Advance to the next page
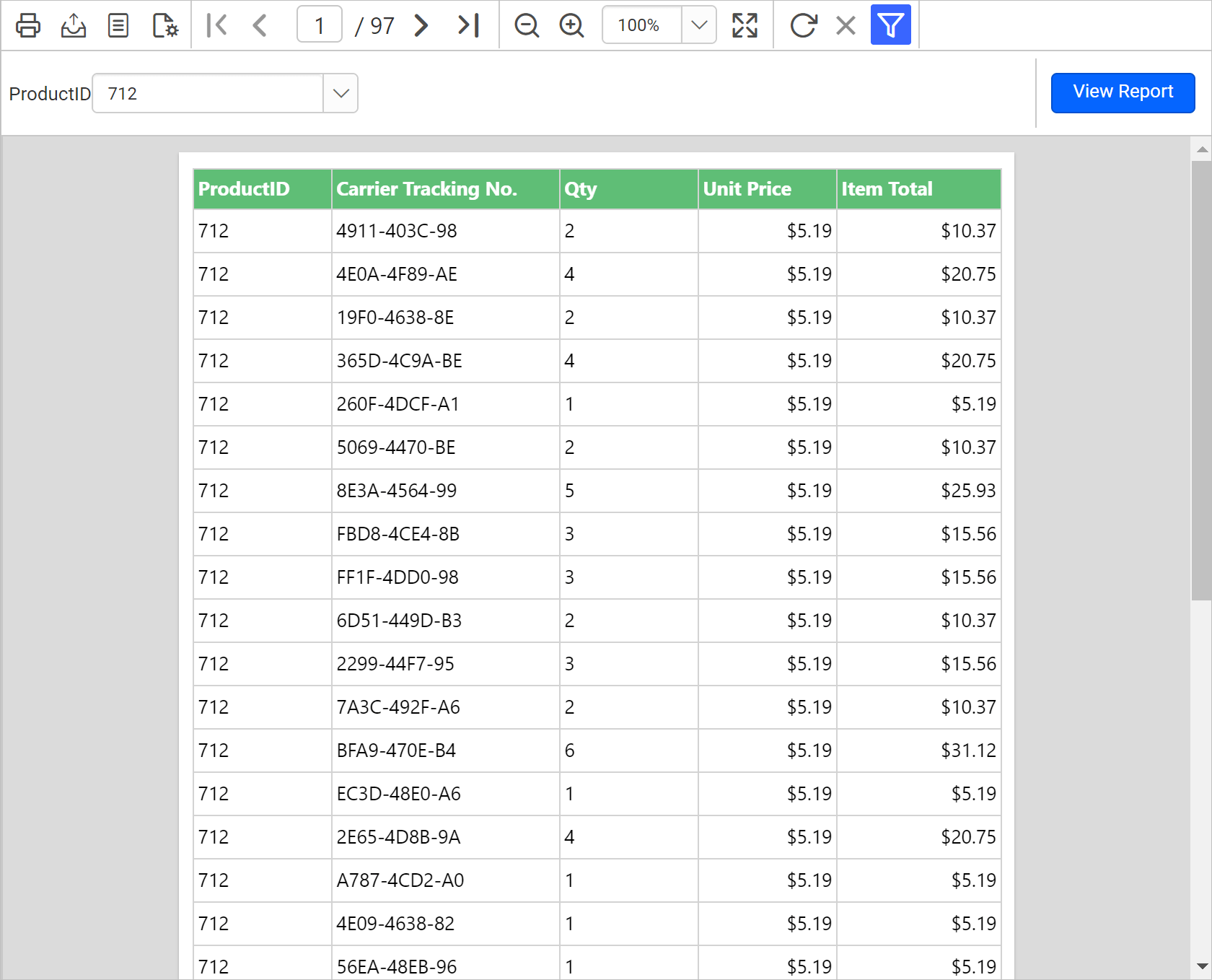Screen dimensions: 1212x980 coord(421,25)
